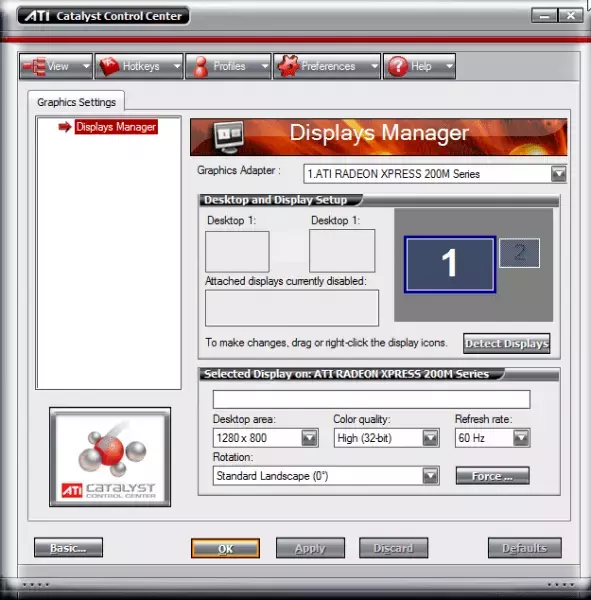The image size is (591, 600).
Task: Open the Hotkeys menu
Action: (x=139, y=66)
